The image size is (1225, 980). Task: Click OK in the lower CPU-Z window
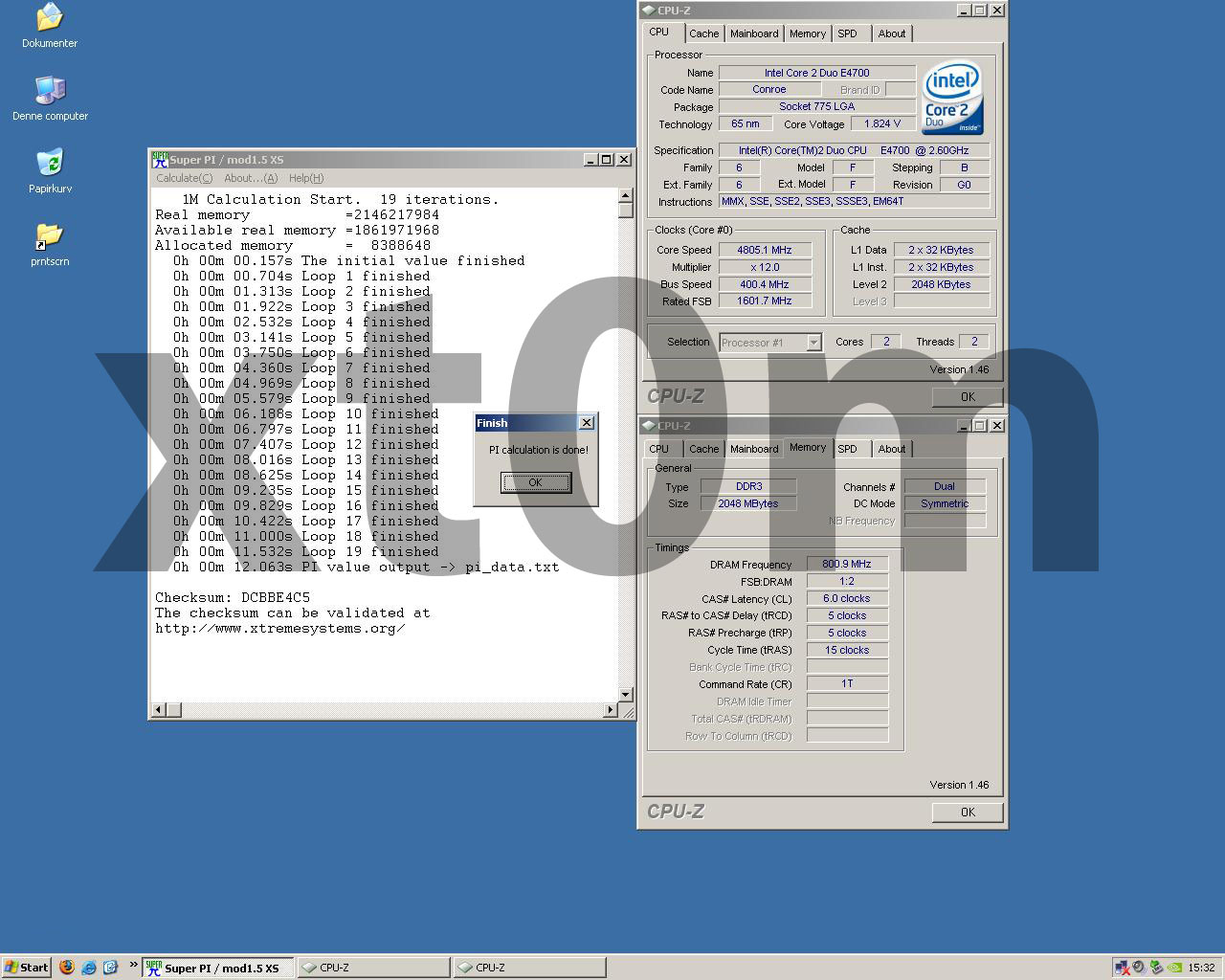968,813
